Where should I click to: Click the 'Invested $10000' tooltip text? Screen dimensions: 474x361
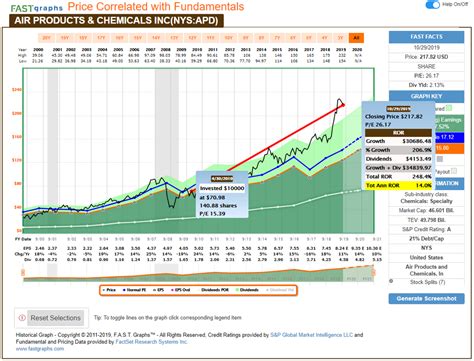click(x=222, y=188)
